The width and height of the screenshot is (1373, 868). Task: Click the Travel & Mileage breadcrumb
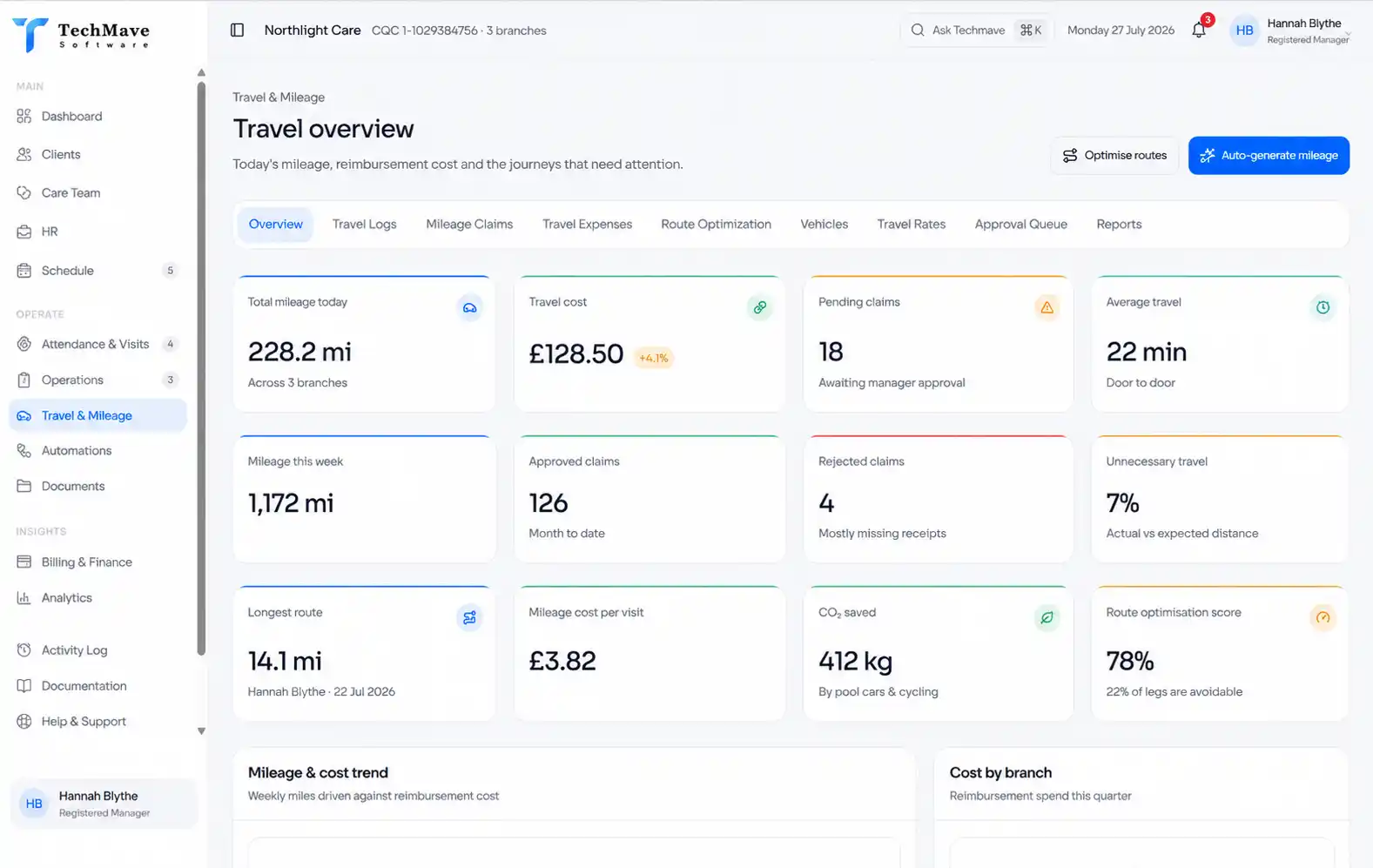click(279, 98)
